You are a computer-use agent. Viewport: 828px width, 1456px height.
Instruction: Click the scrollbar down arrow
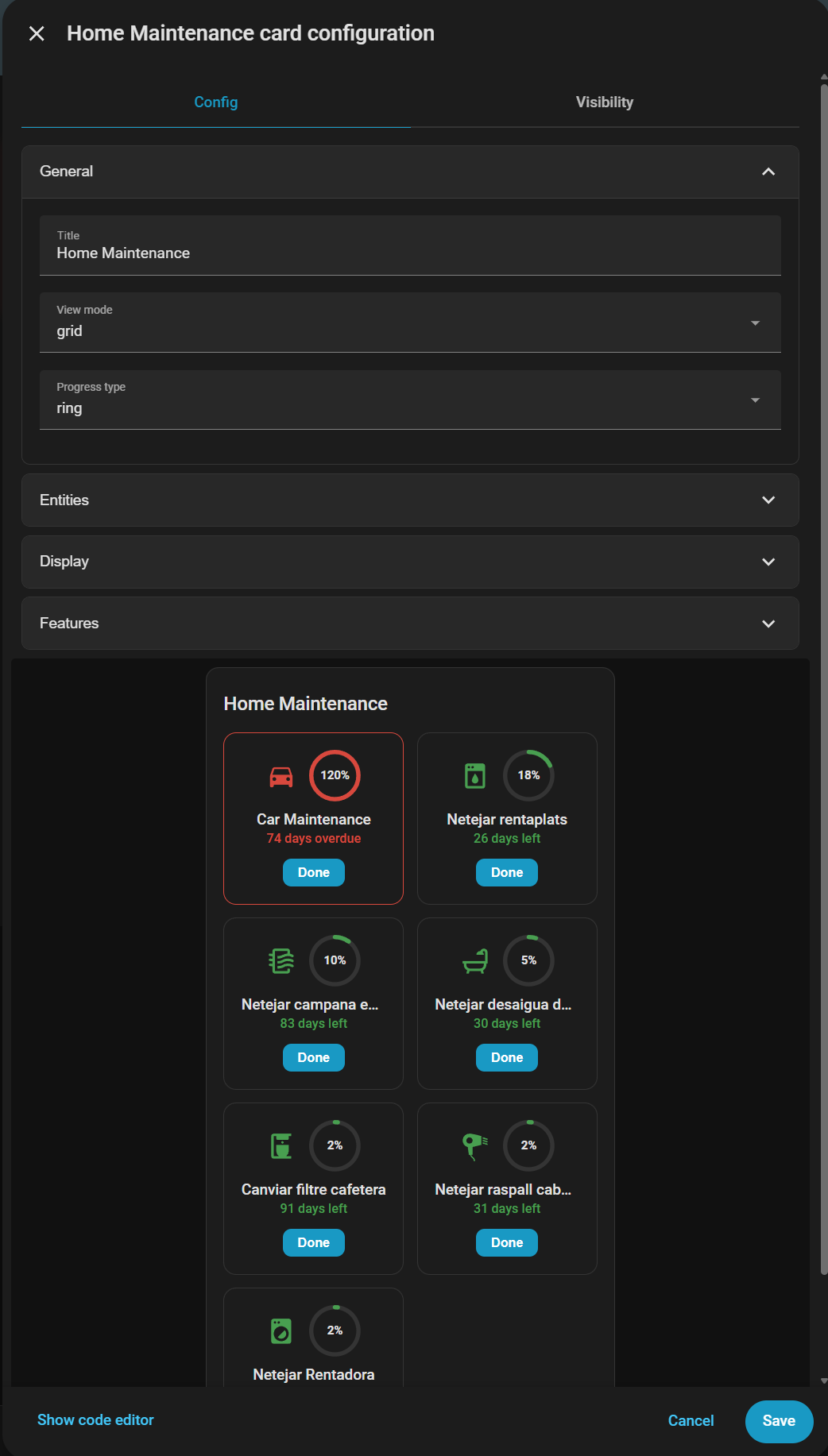click(x=824, y=1381)
